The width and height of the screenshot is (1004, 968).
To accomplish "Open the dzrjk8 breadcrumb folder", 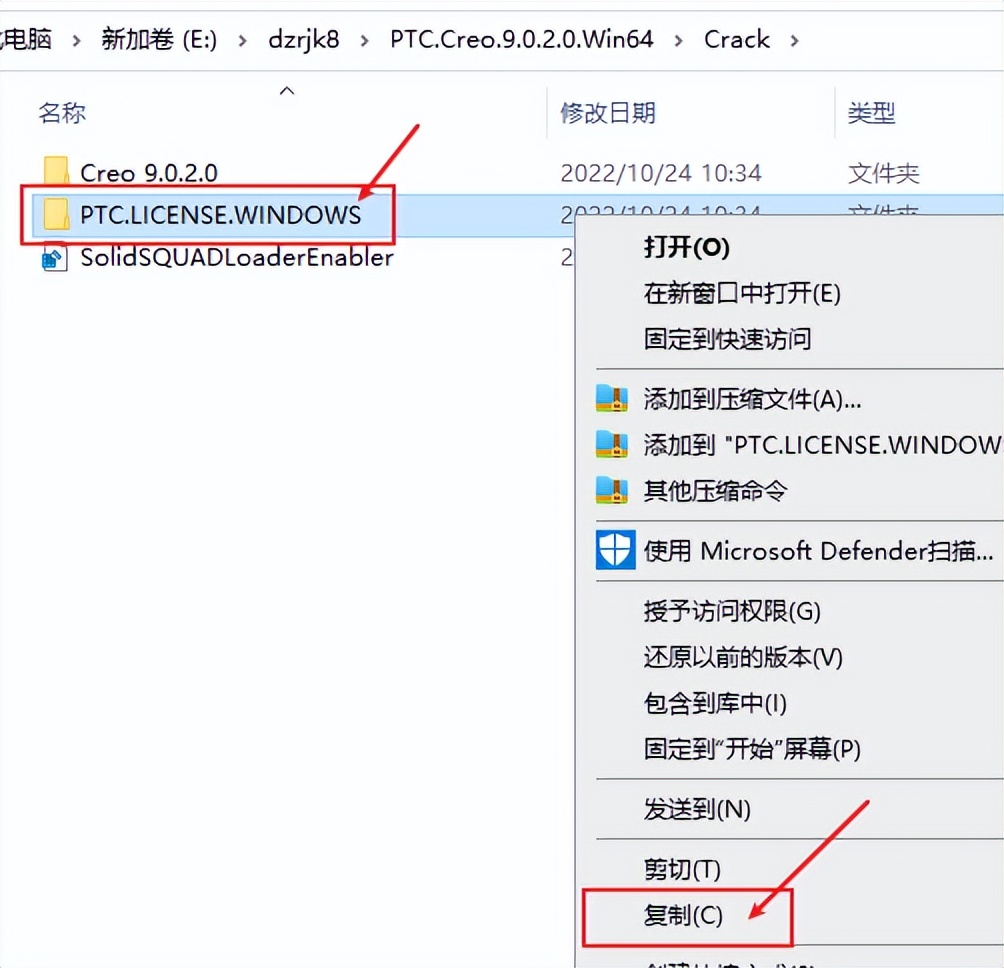I will click(304, 39).
